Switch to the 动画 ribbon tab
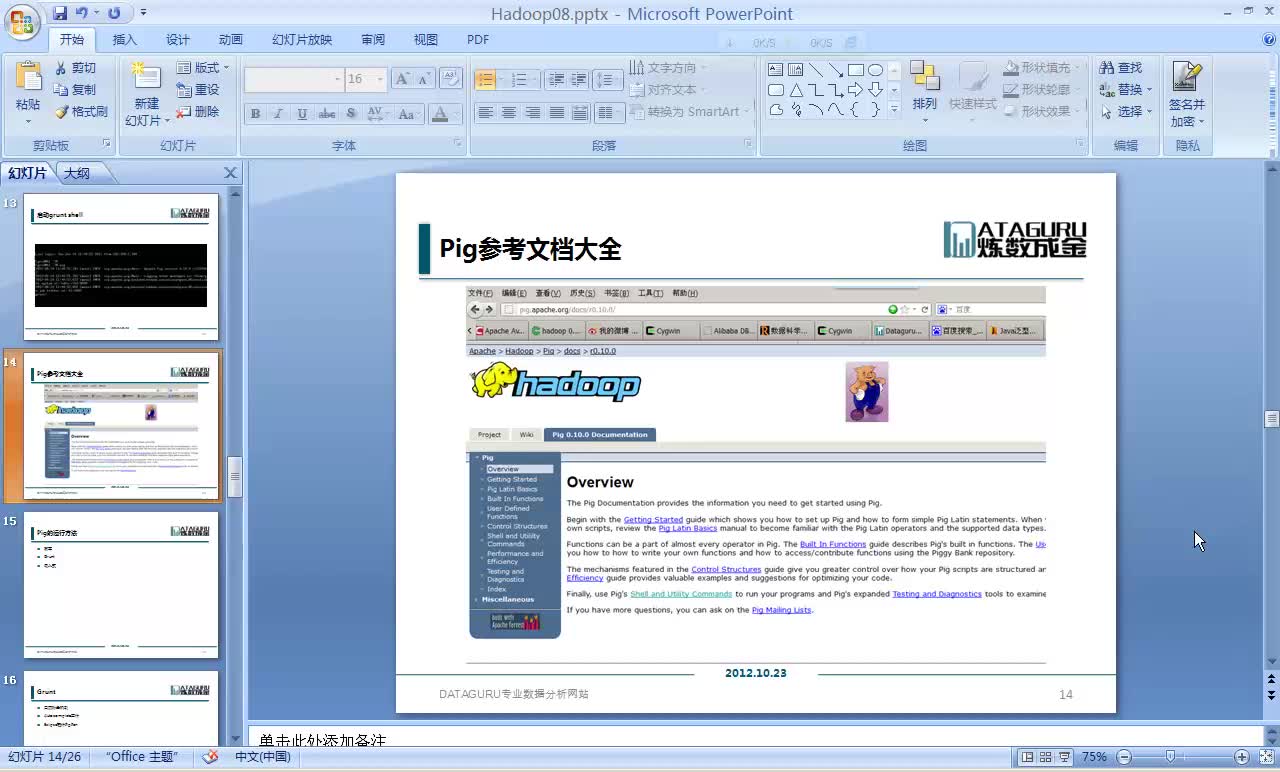 [231, 40]
